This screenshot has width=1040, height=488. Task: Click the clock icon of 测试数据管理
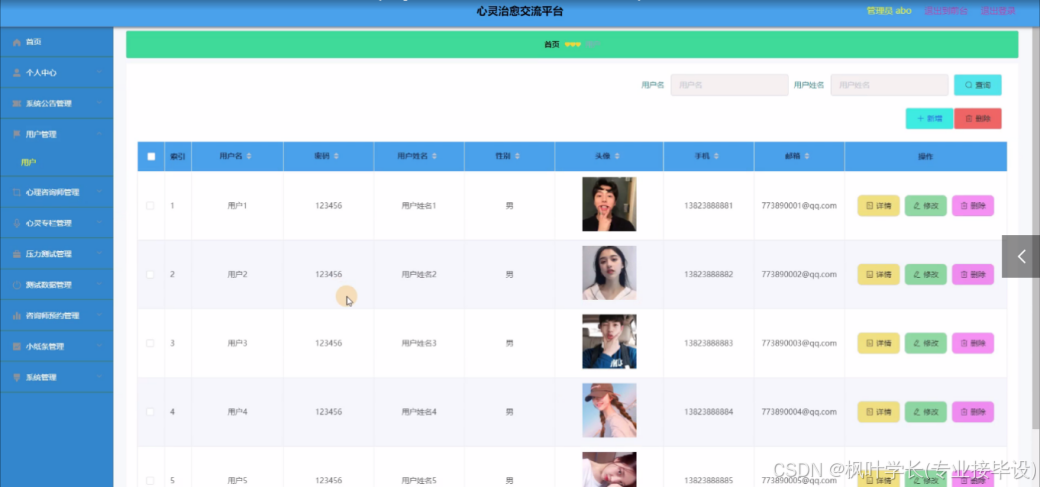tap(17, 285)
